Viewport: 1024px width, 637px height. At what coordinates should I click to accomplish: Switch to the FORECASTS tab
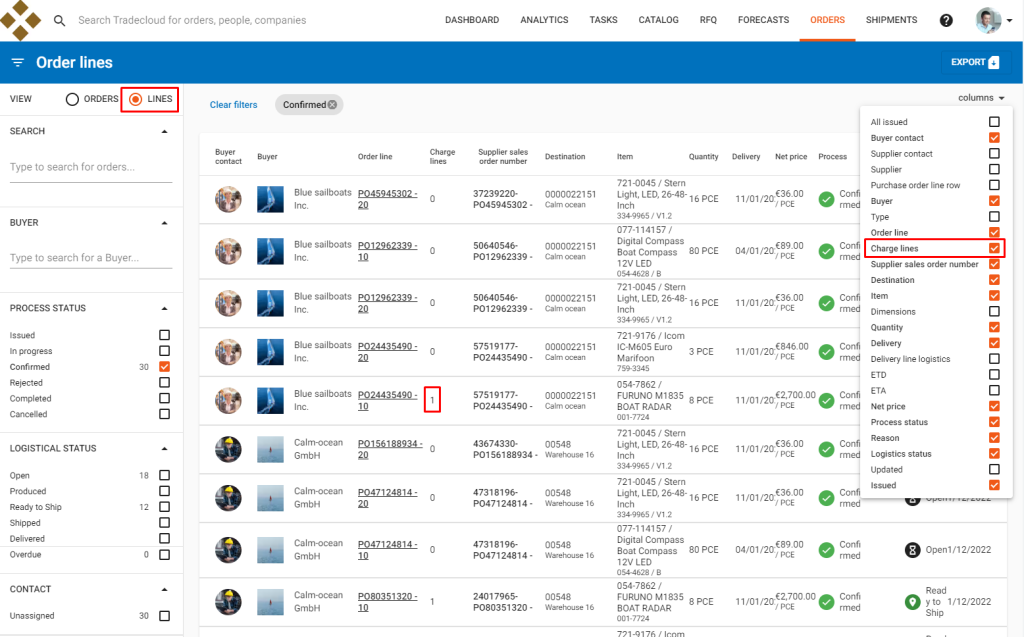coord(763,20)
